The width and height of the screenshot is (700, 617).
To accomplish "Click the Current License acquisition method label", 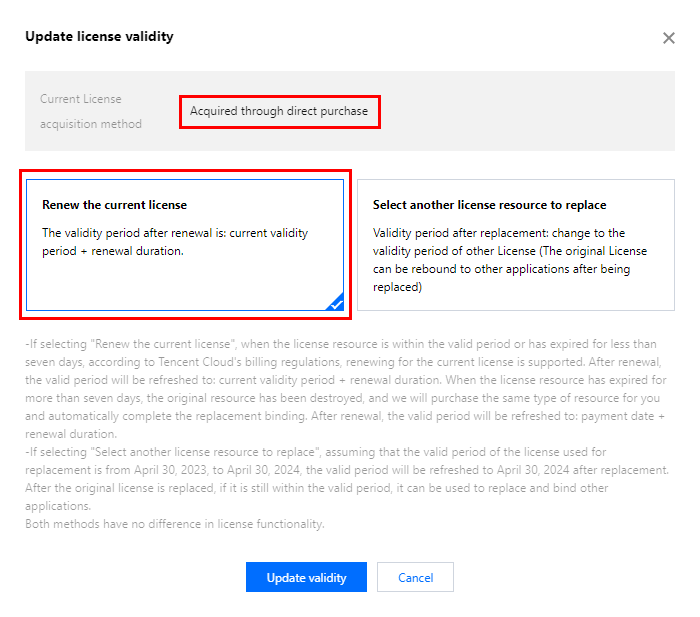I will (91, 111).
